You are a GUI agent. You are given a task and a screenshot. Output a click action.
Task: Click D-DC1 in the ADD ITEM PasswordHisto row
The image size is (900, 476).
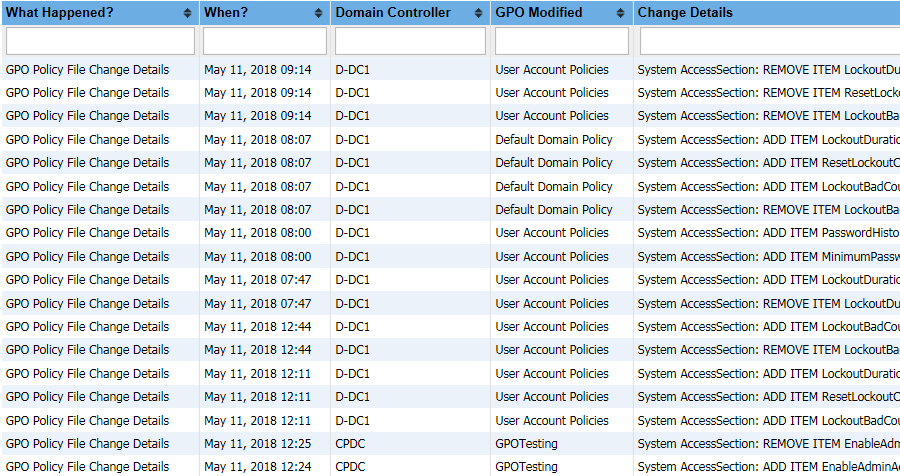(352, 233)
